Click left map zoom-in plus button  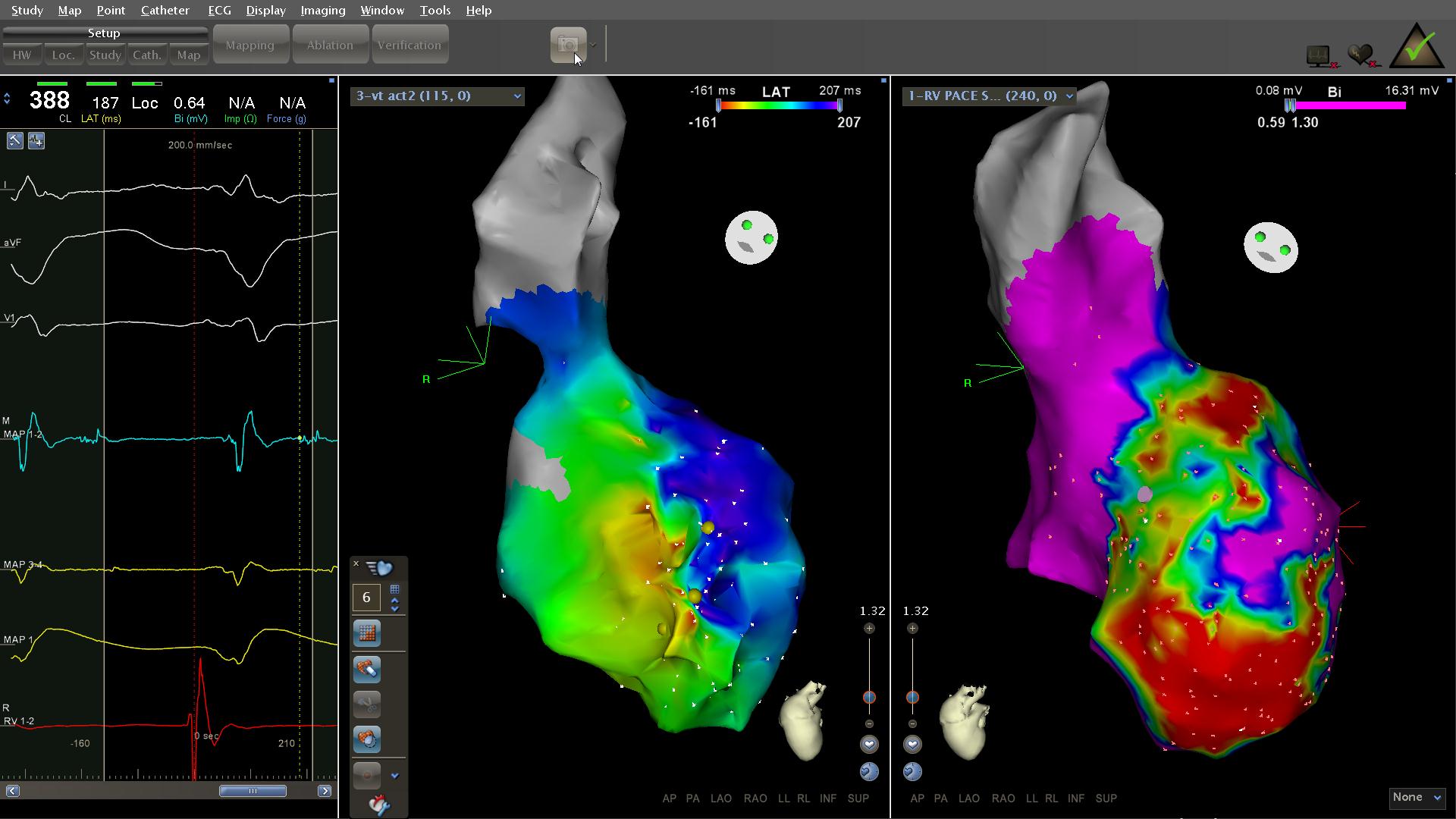869,629
